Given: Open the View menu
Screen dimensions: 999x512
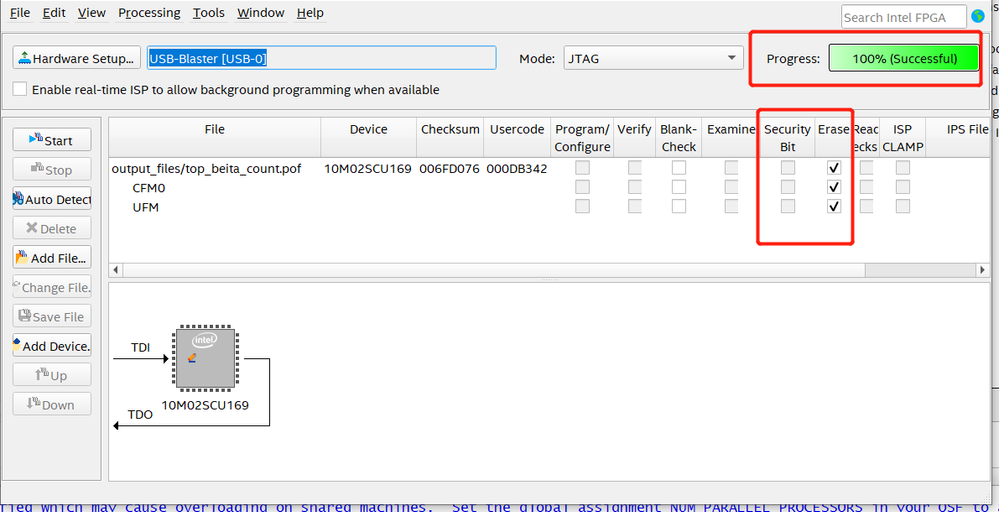Looking at the screenshot, I should pos(92,13).
